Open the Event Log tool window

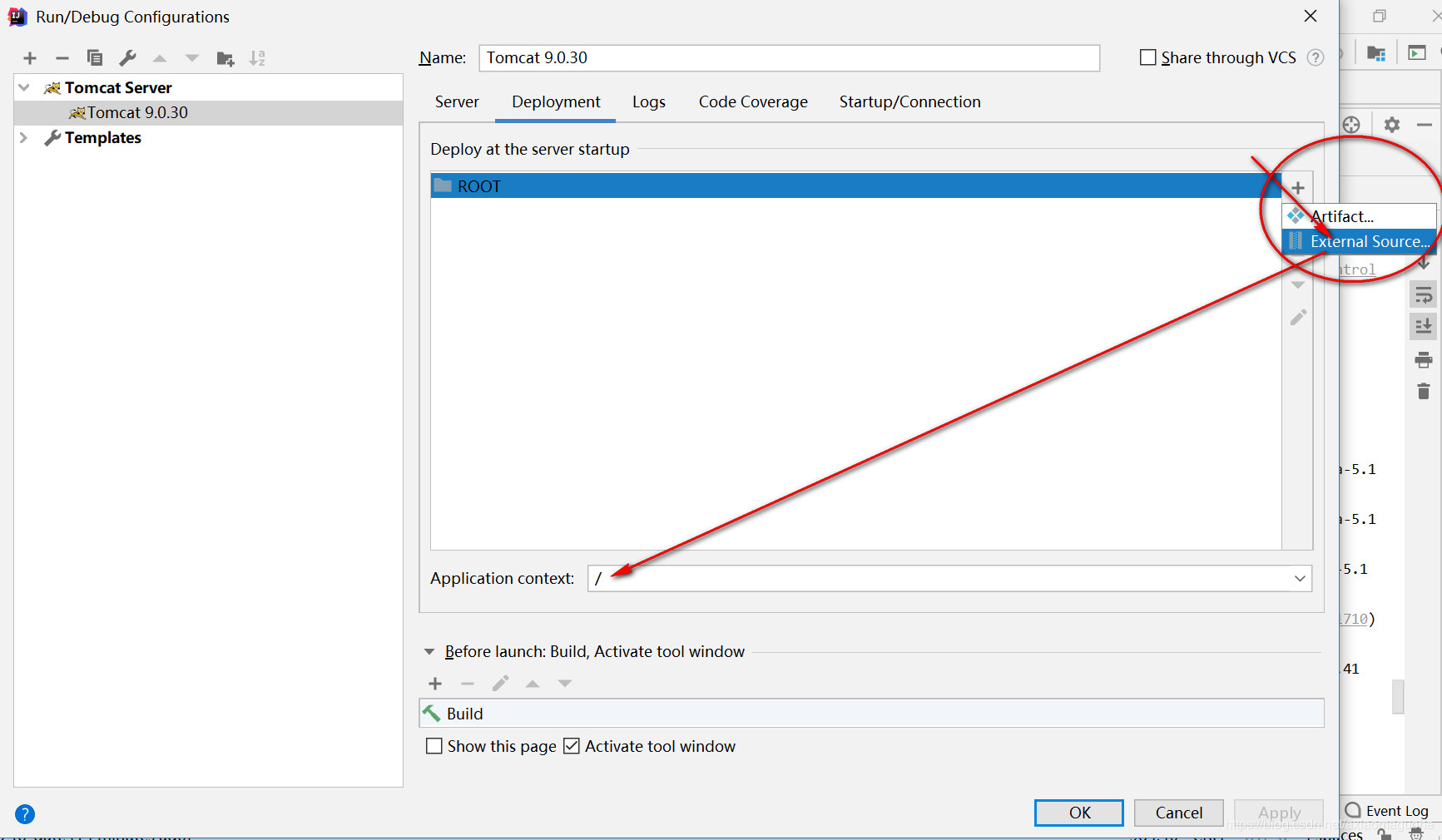1387,811
